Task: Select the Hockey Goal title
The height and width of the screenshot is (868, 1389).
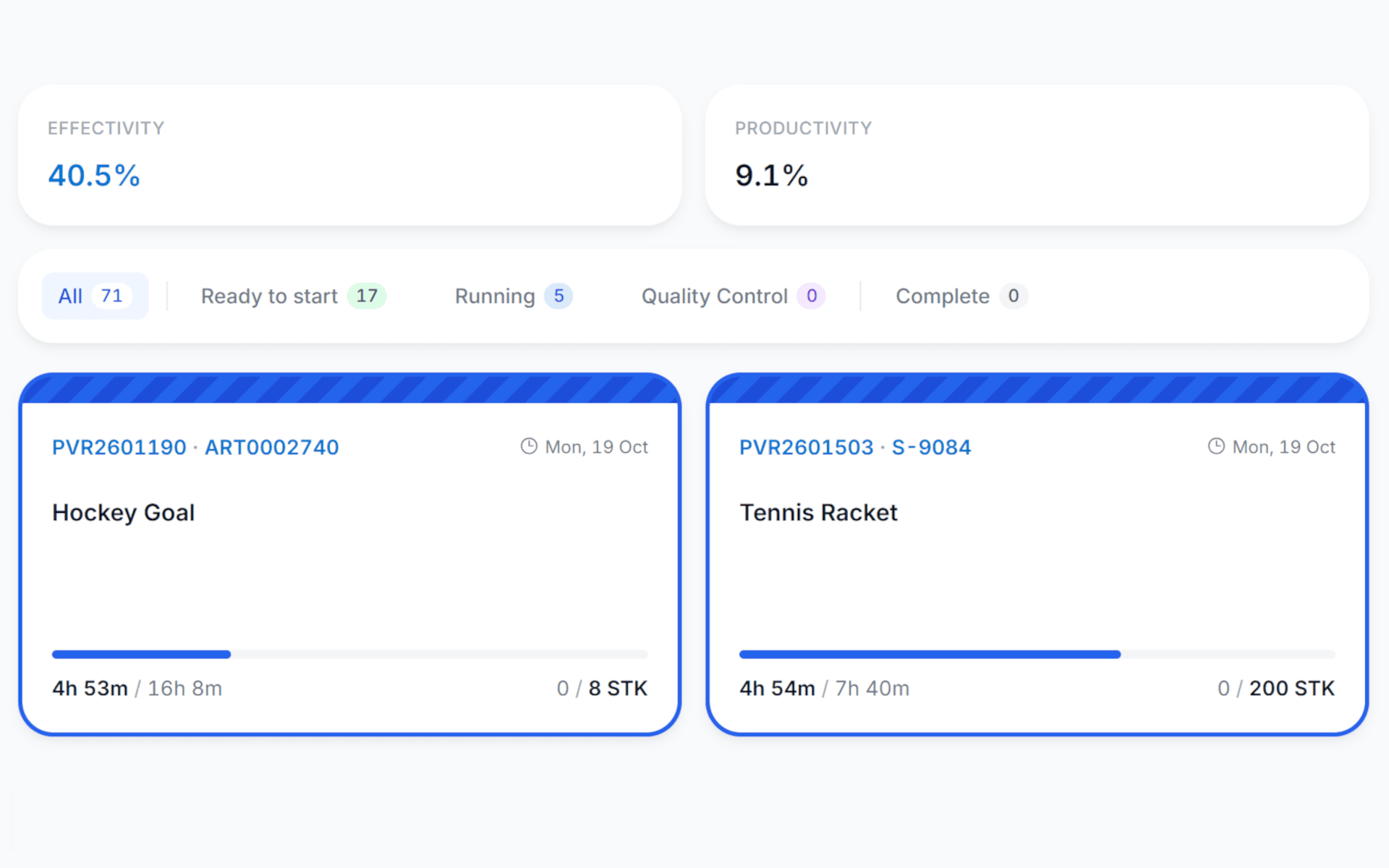Action: click(x=124, y=512)
